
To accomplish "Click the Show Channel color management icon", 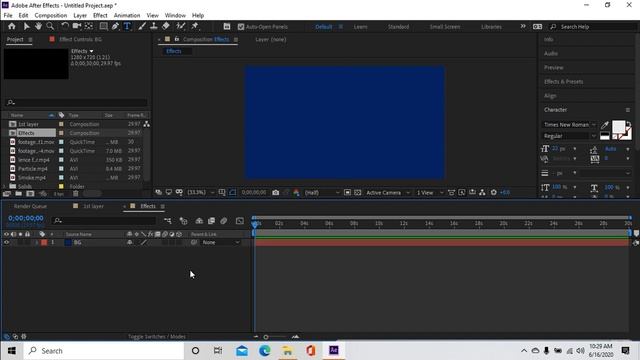I will point(296,192).
